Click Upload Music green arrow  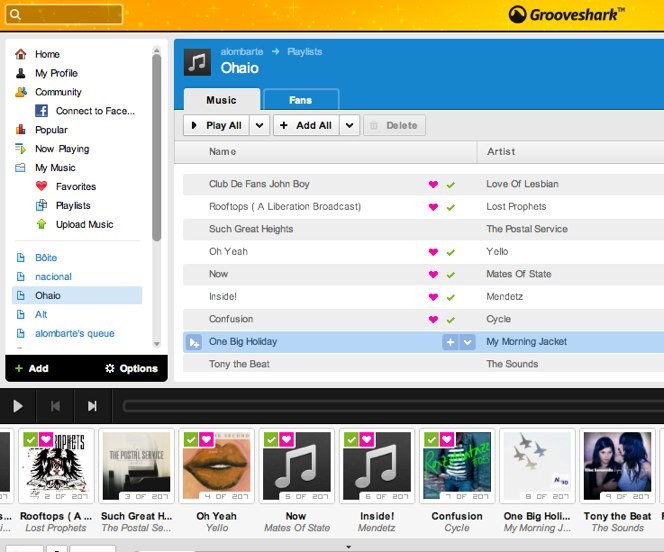42,224
